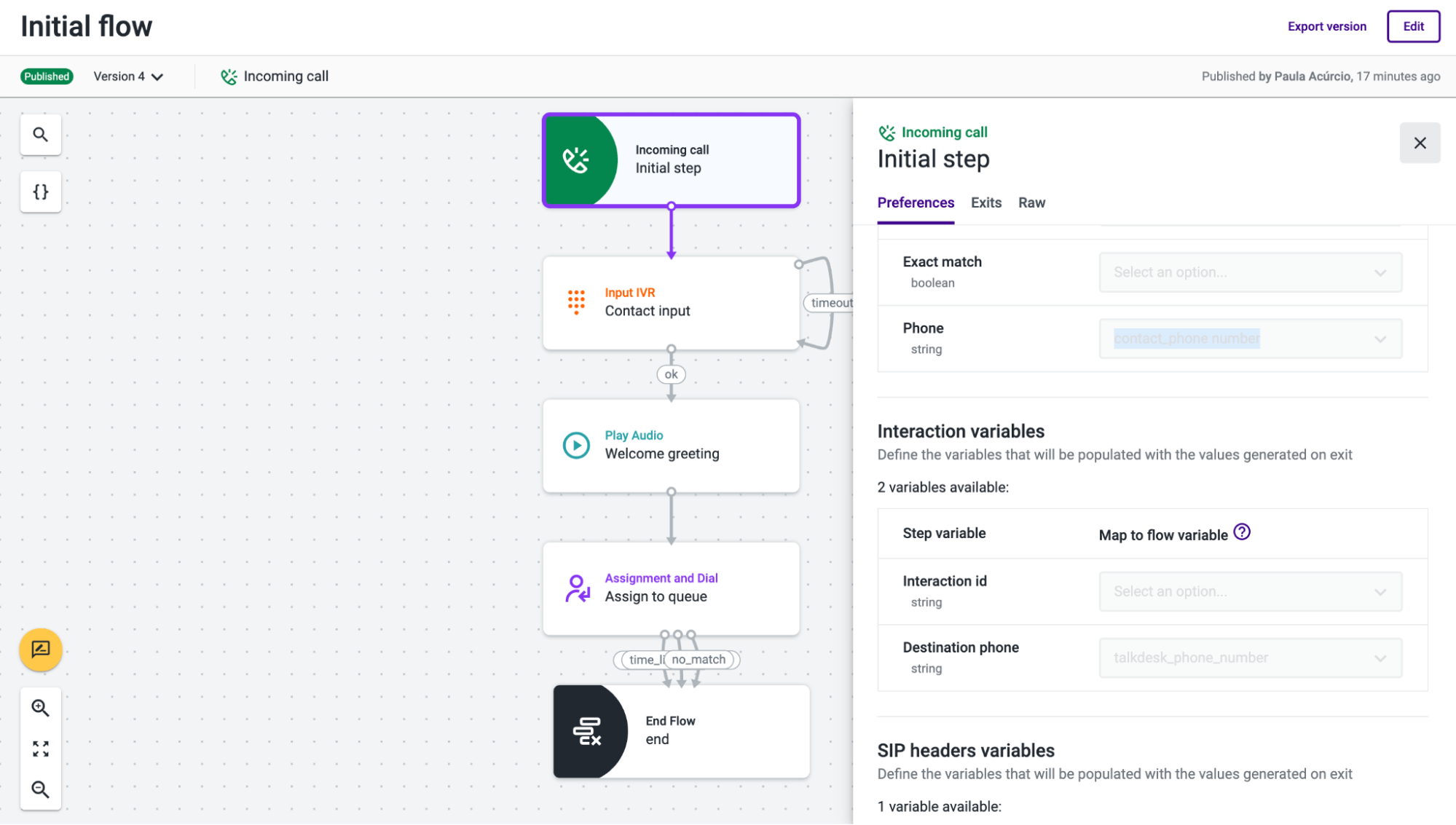Click the Play Audio step icon
Viewport: 1456px width, 825px height.
576,445
